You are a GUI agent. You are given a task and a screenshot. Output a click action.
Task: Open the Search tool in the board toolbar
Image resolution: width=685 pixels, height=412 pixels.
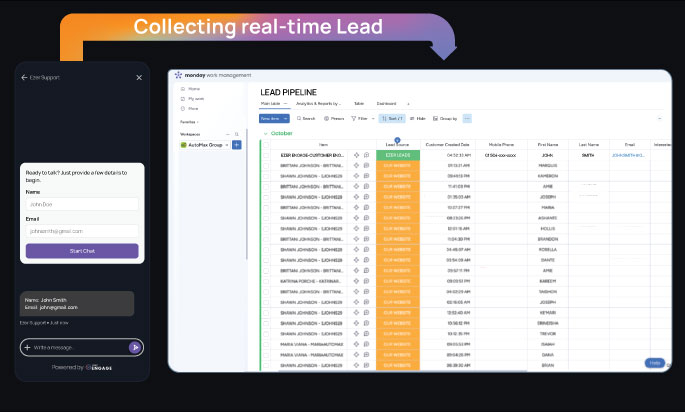306,118
